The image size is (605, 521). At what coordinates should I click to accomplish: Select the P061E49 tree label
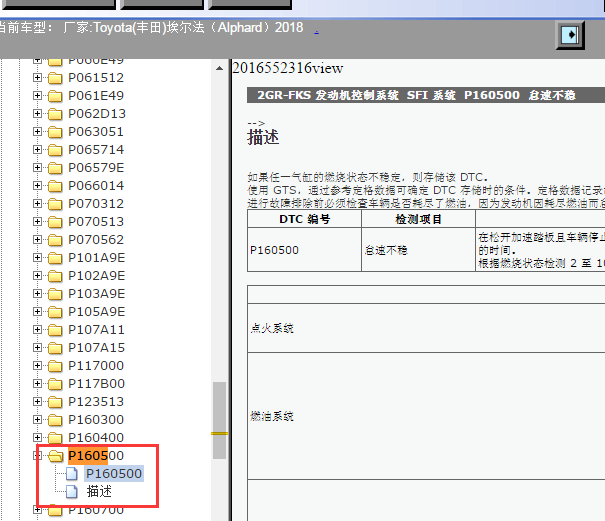[x=96, y=95]
